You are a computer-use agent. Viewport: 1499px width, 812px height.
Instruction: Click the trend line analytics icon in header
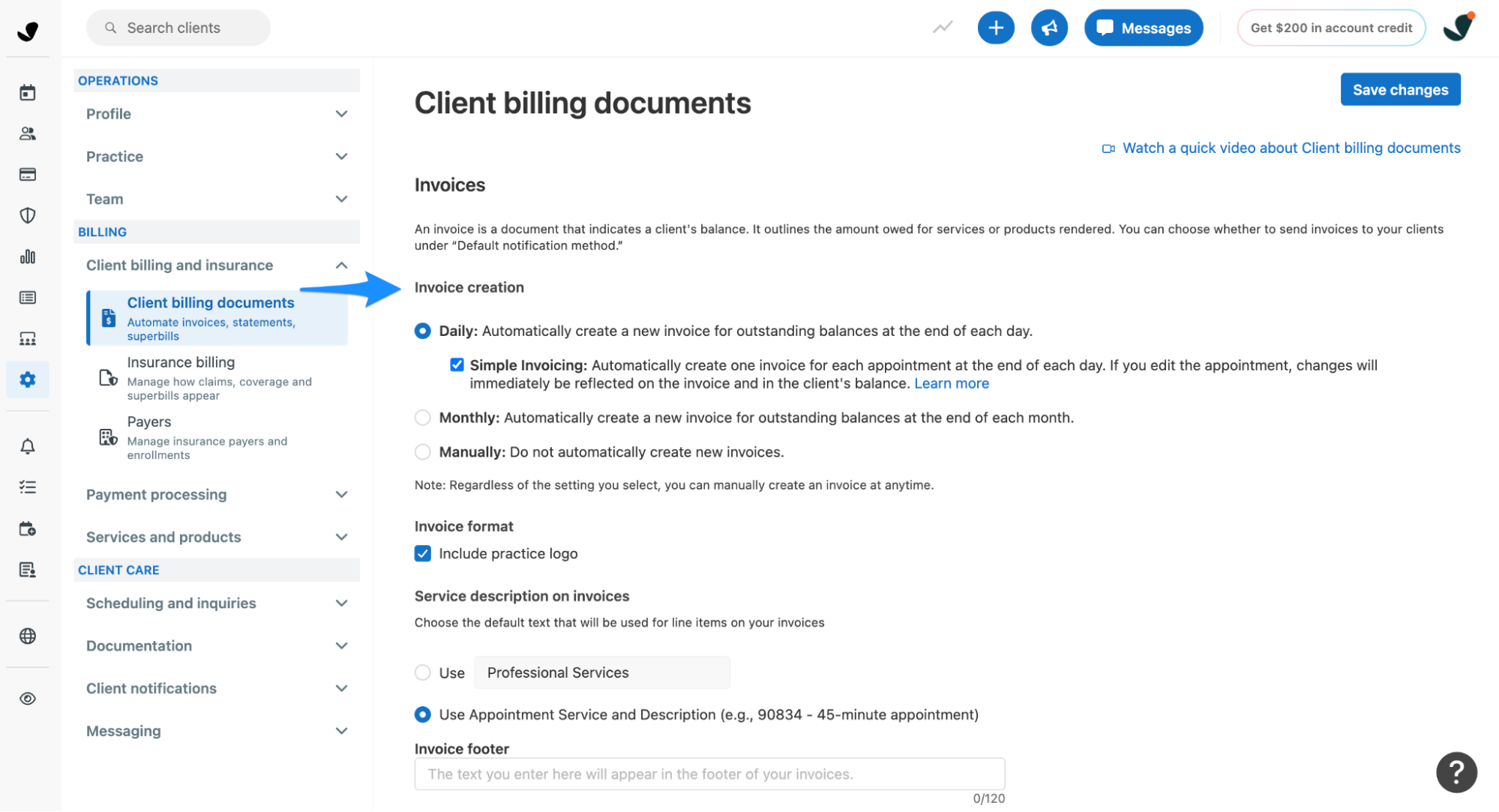943,28
